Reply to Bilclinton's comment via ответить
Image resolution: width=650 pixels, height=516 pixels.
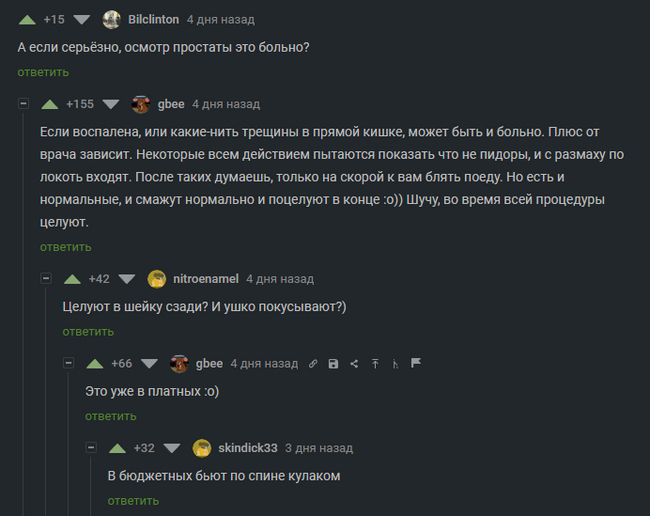[x=43, y=72]
